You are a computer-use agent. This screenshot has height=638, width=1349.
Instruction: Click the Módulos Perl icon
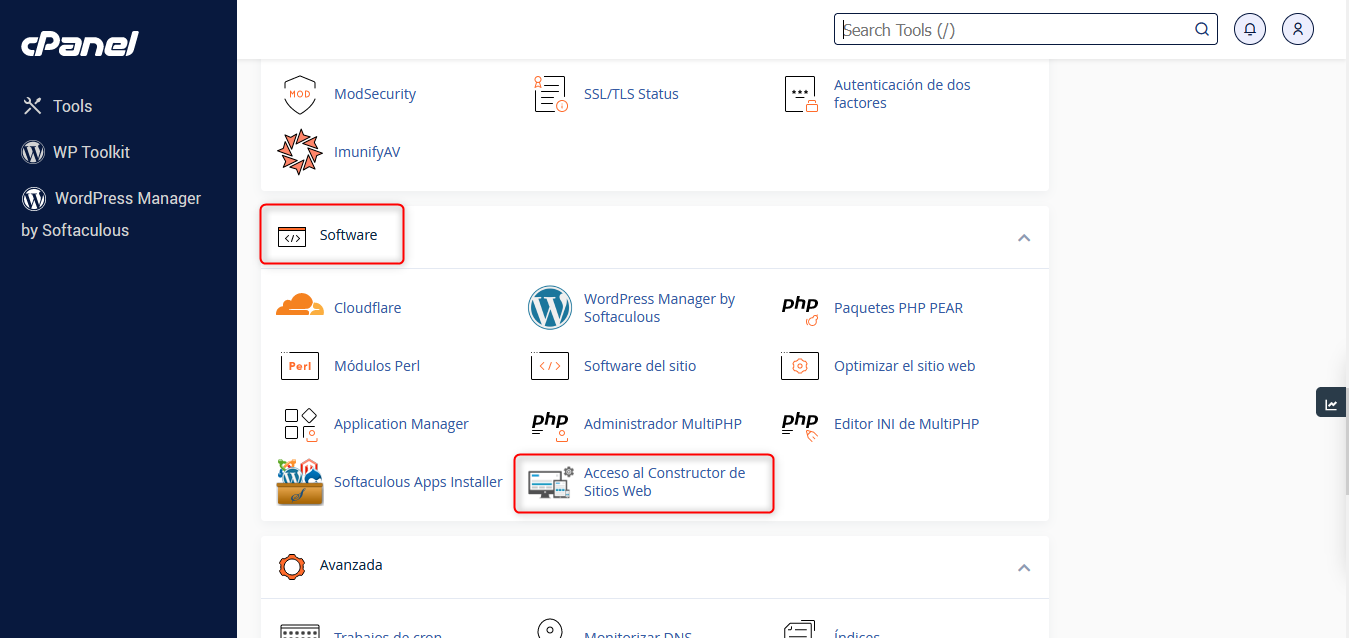(x=300, y=366)
